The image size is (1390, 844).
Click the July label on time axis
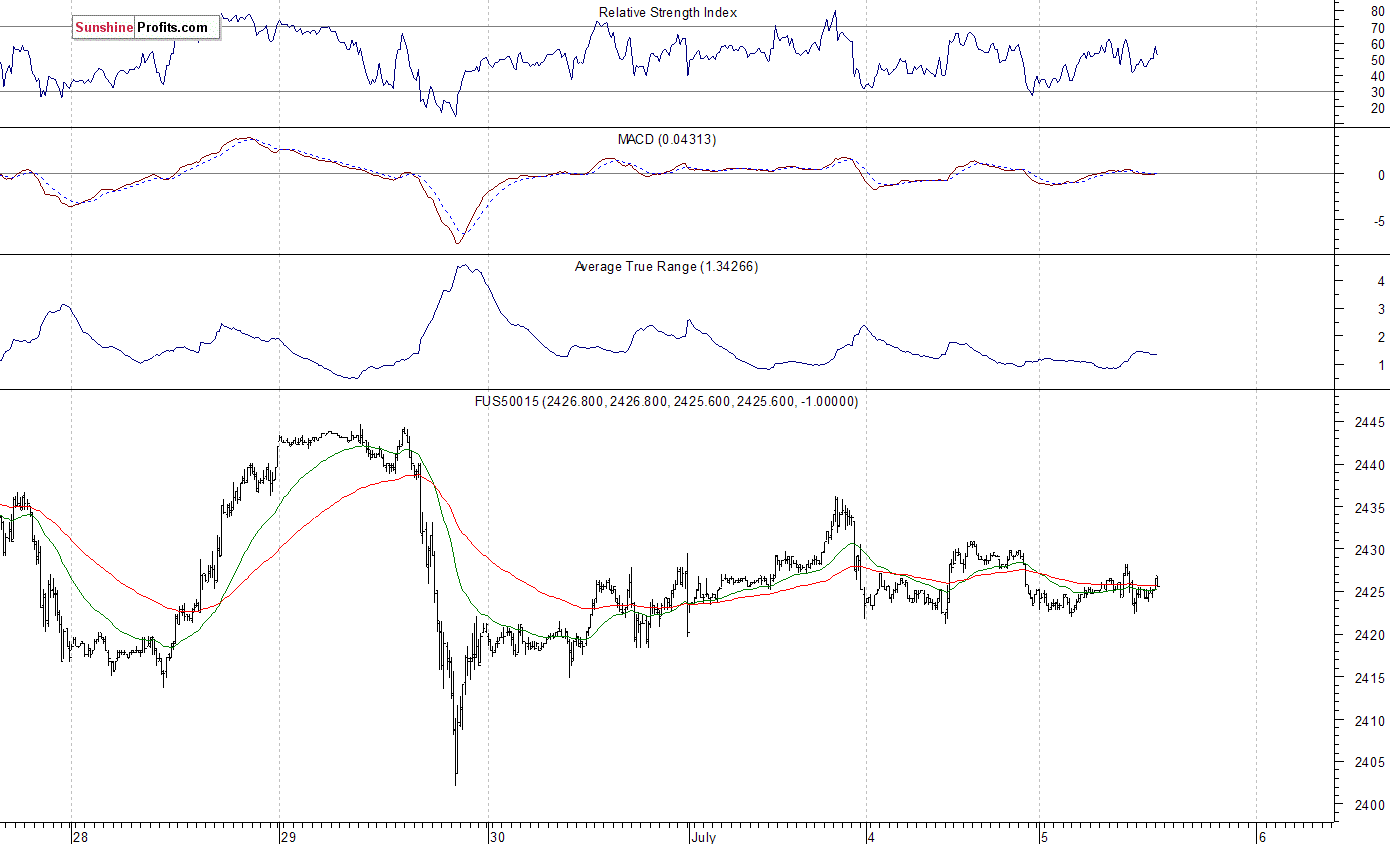pos(706,837)
